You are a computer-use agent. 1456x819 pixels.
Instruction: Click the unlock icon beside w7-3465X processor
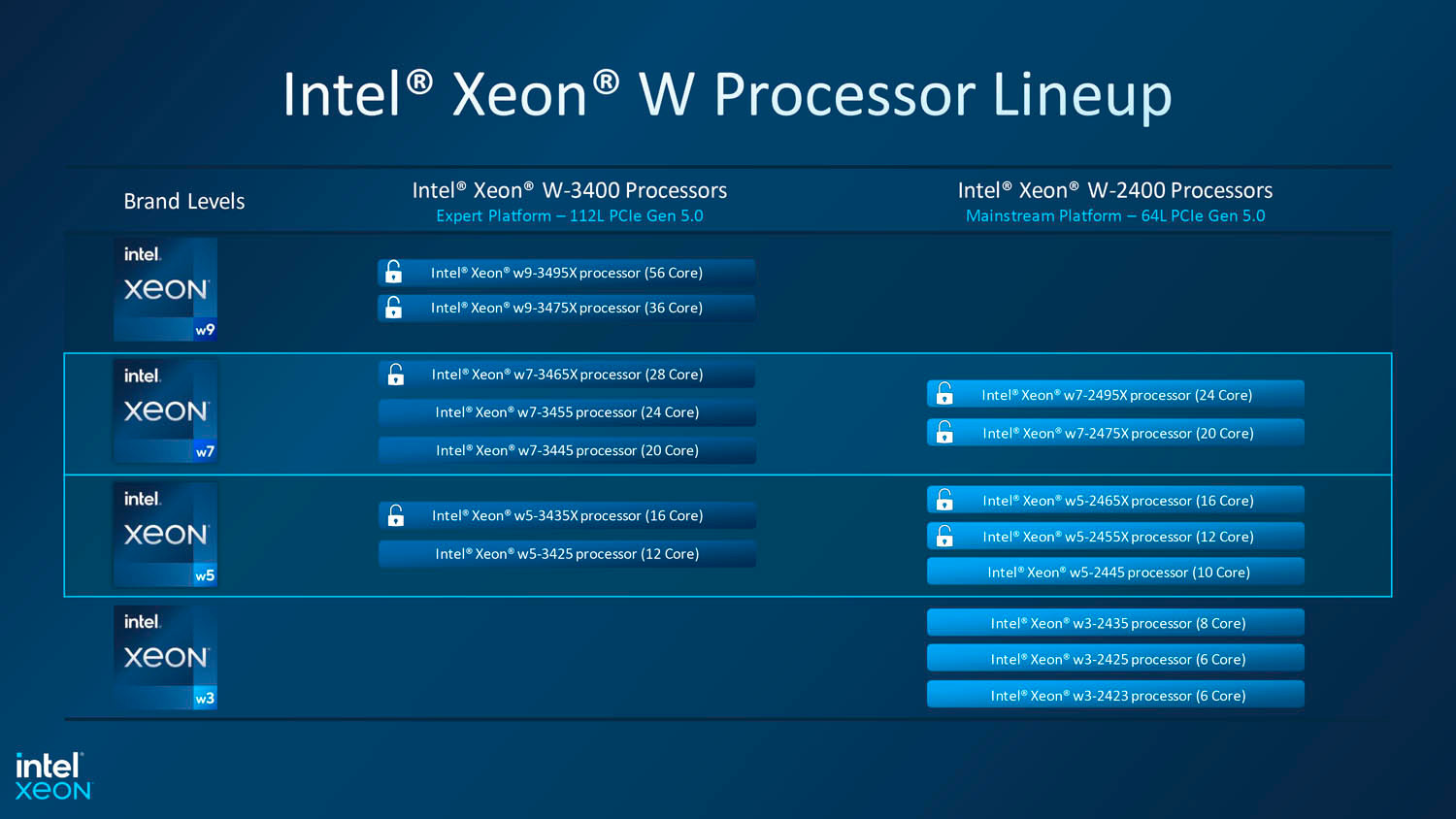pyautogui.click(x=396, y=375)
